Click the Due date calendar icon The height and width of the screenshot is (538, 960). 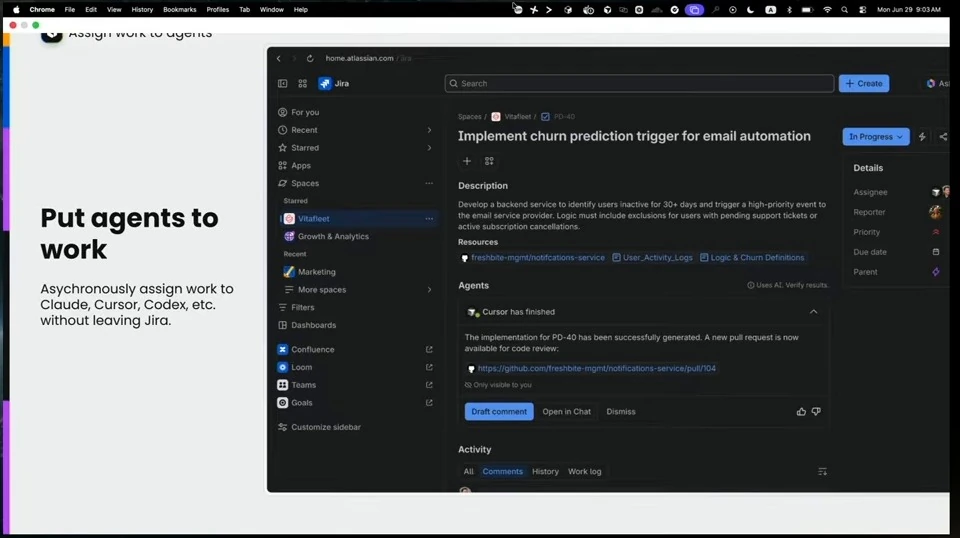(936, 252)
